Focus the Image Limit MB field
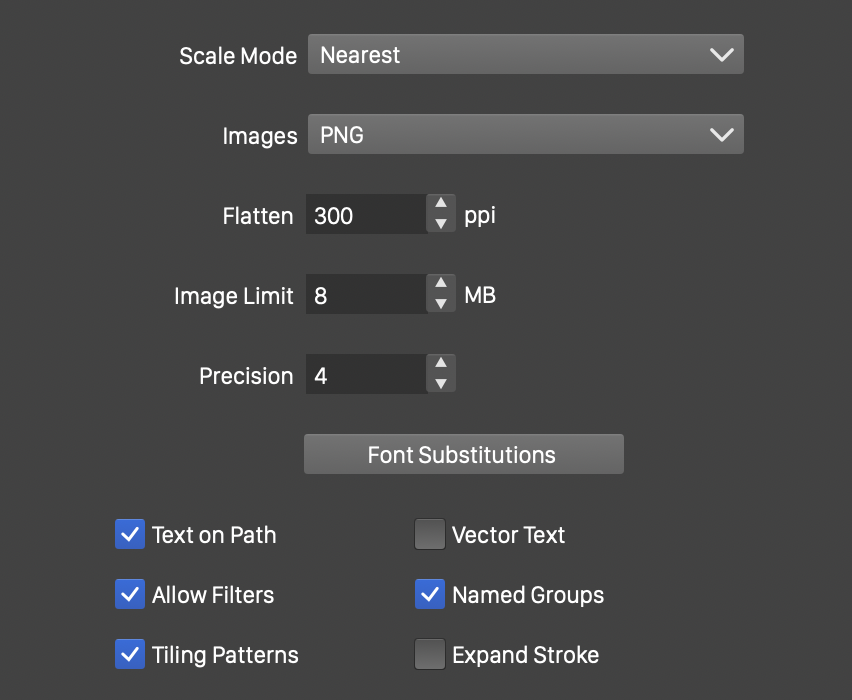The image size is (852, 700). coord(365,295)
